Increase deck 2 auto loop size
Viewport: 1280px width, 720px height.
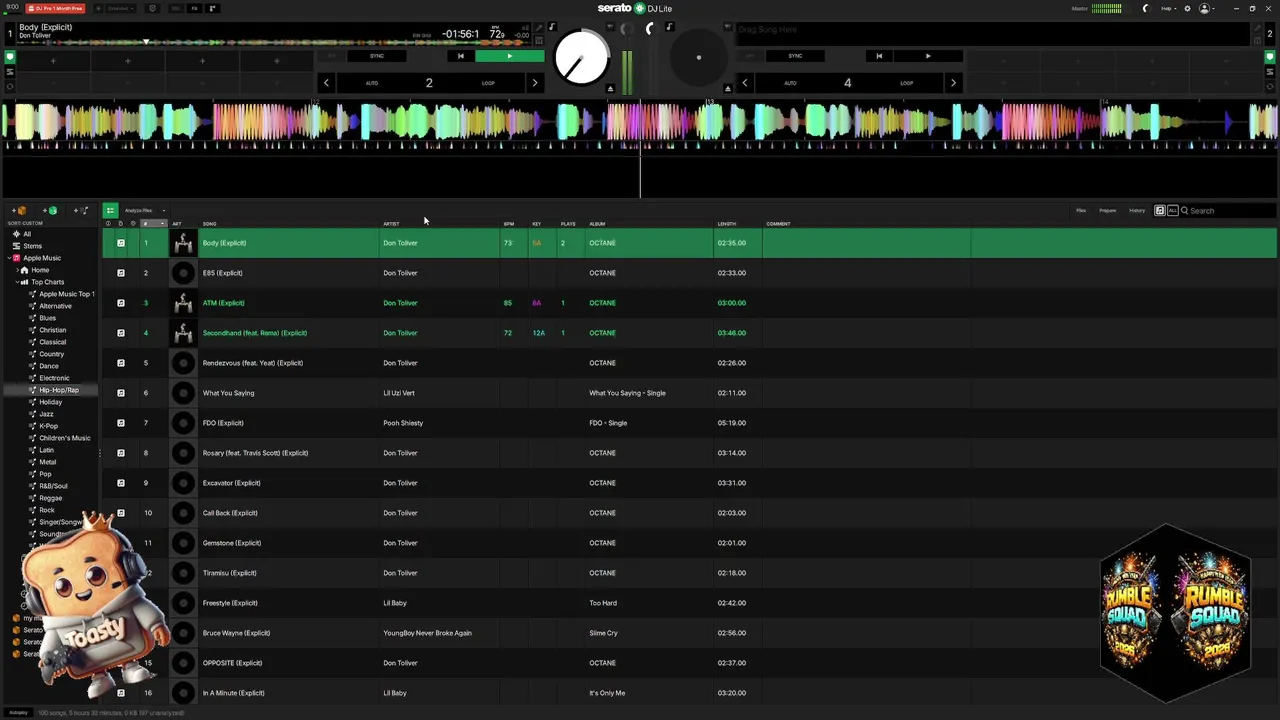click(952, 83)
